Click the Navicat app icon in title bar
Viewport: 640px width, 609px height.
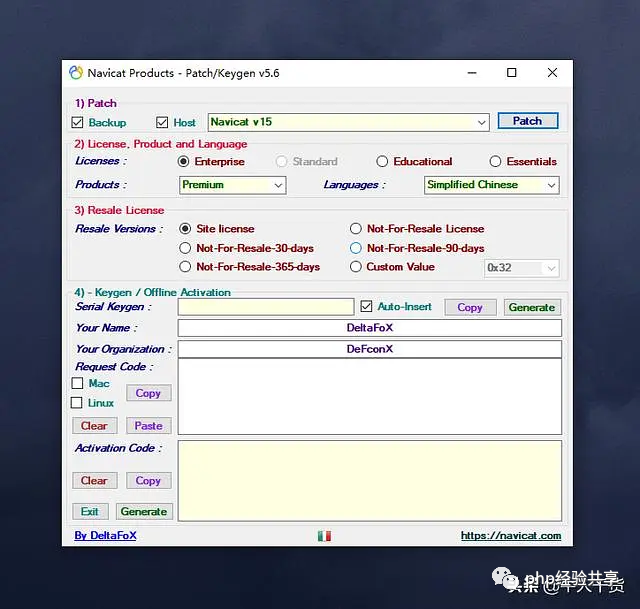[76, 73]
